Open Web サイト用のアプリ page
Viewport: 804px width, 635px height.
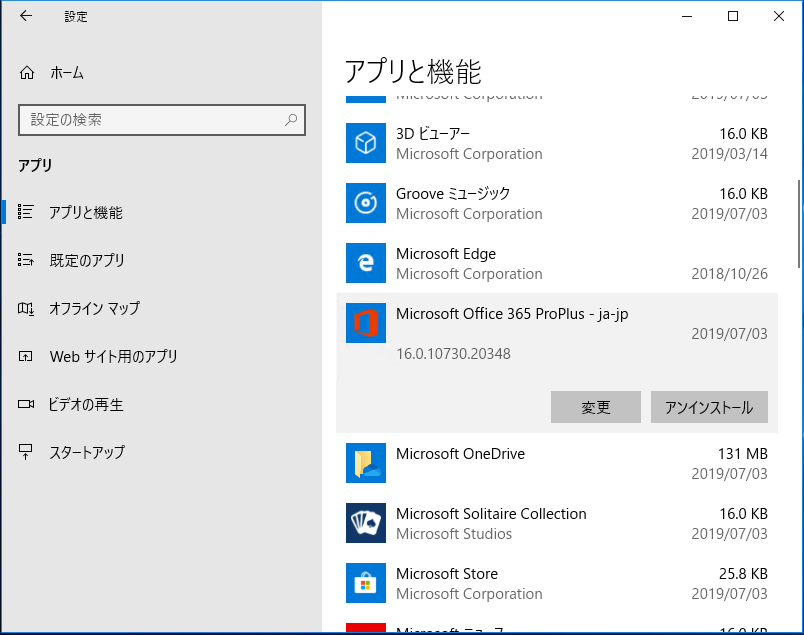pos(113,356)
